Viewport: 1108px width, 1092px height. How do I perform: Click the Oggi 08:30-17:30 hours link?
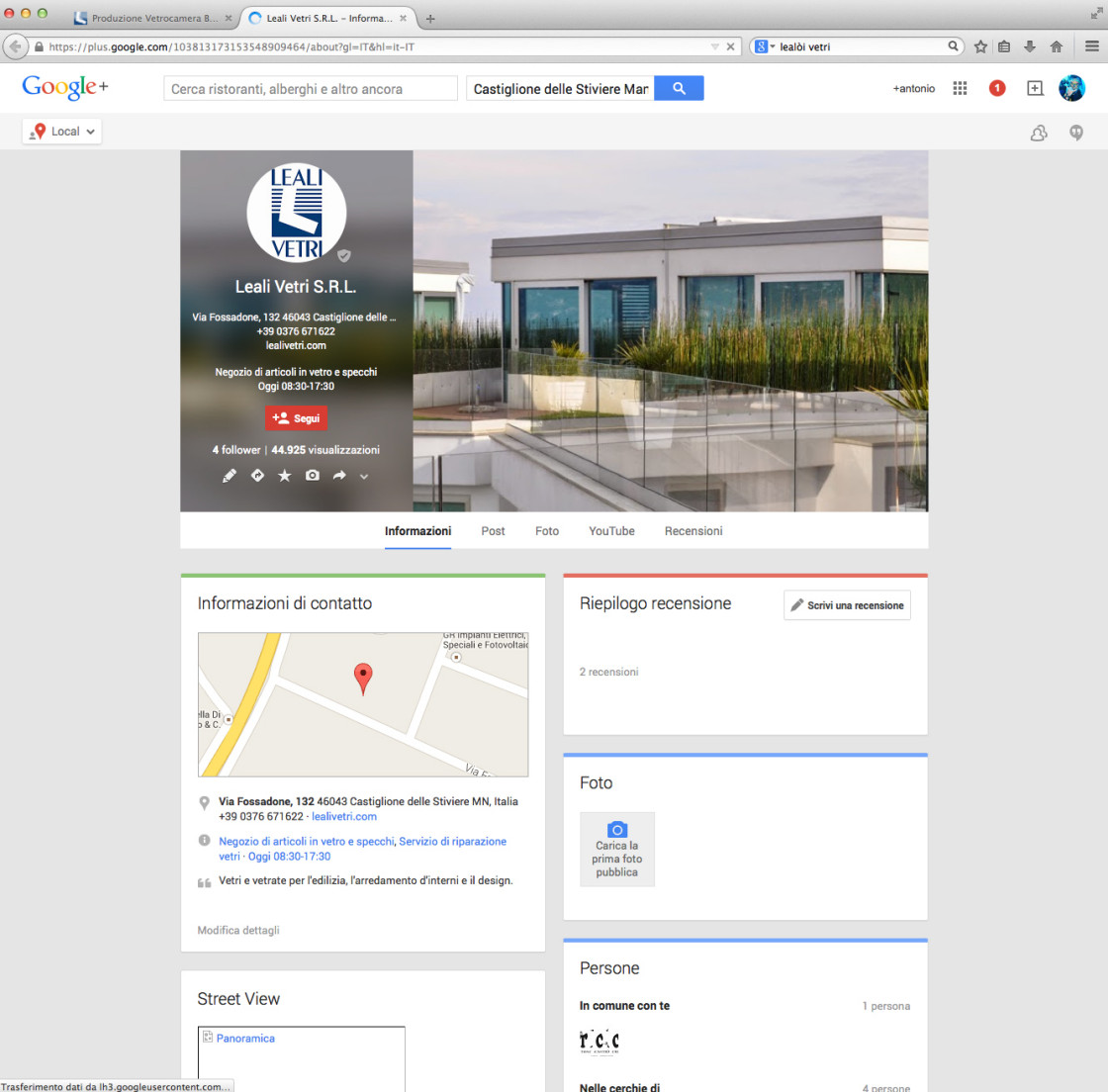[x=289, y=857]
